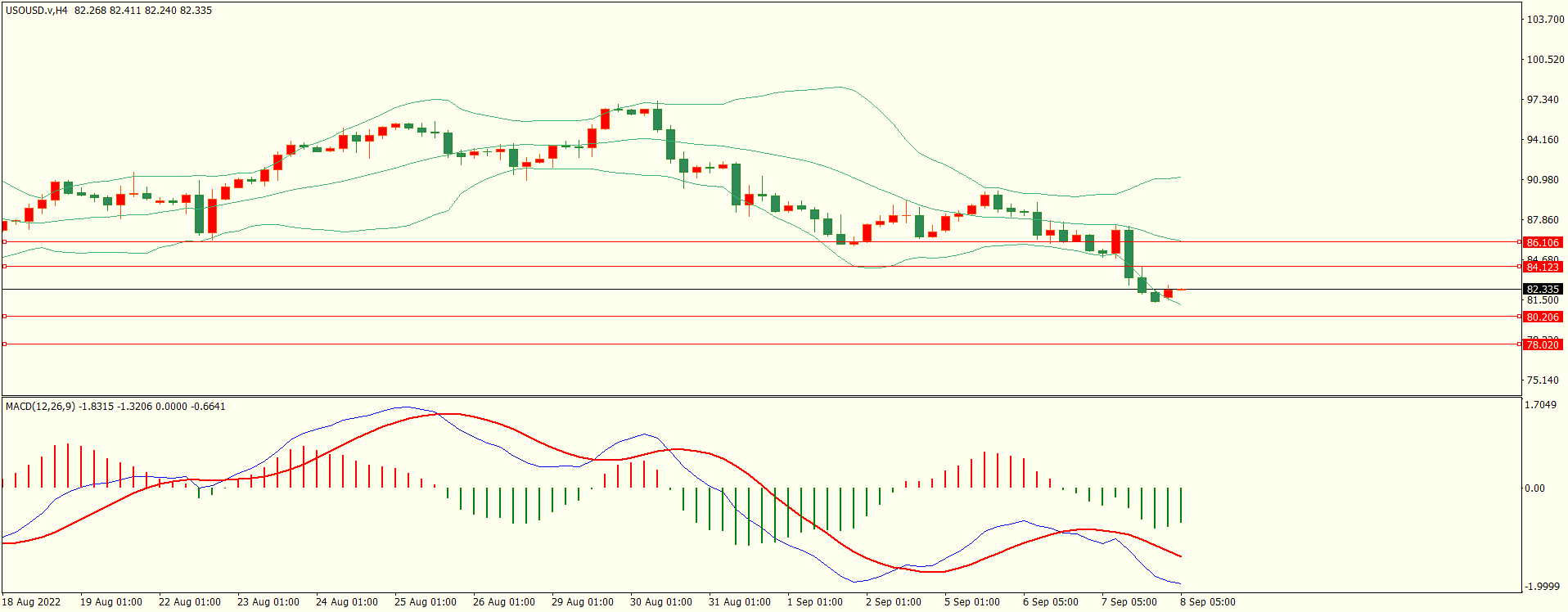This screenshot has width=1568, height=612.
Task: Click the 6 Sep 05:00 time label
Action: click(1051, 601)
